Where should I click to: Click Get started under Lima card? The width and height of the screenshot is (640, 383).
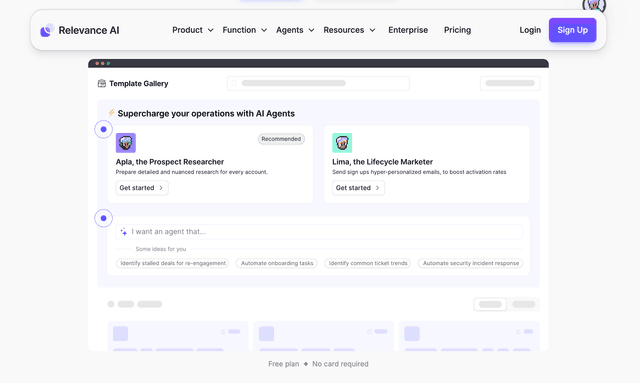pos(358,188)
